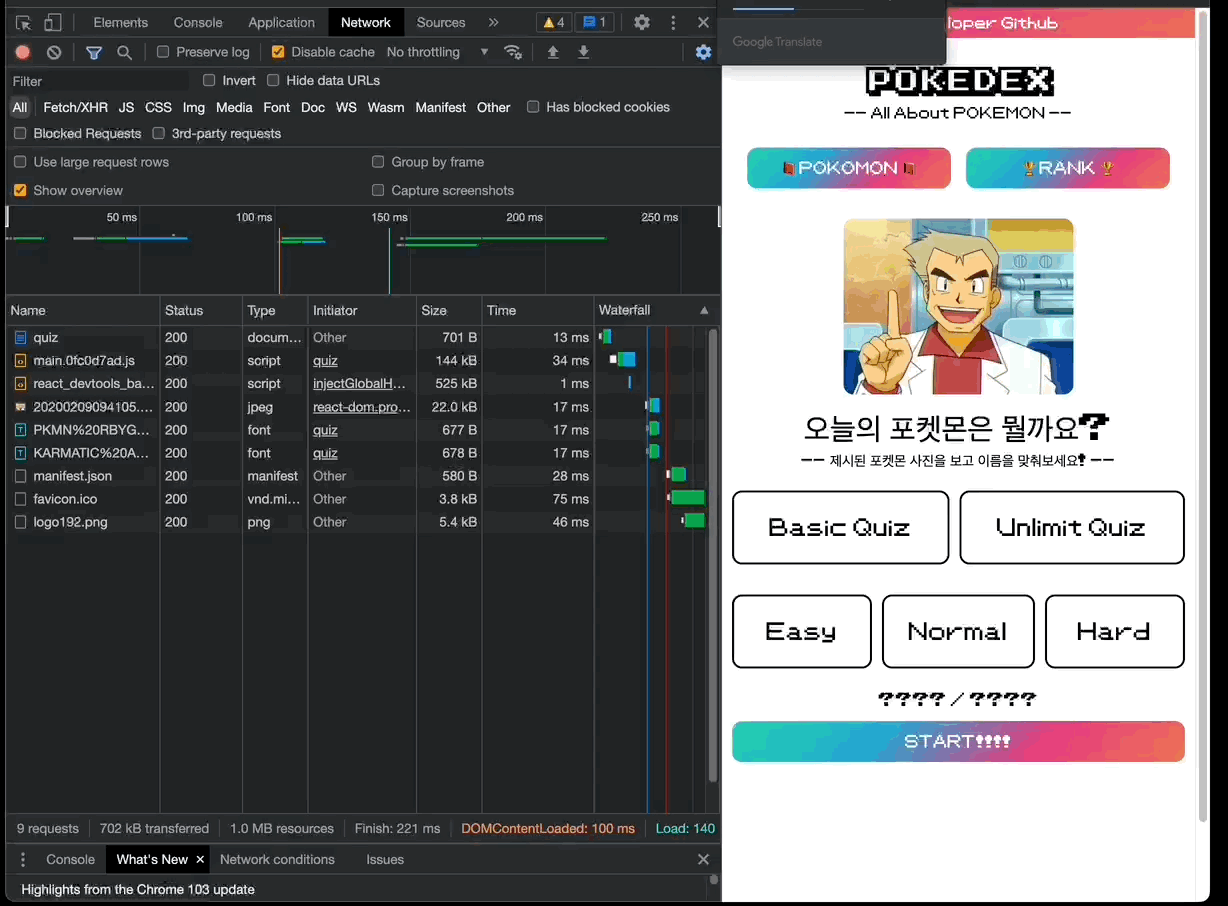Click main.0fc0d7ad.js script icon

(21, 361)
